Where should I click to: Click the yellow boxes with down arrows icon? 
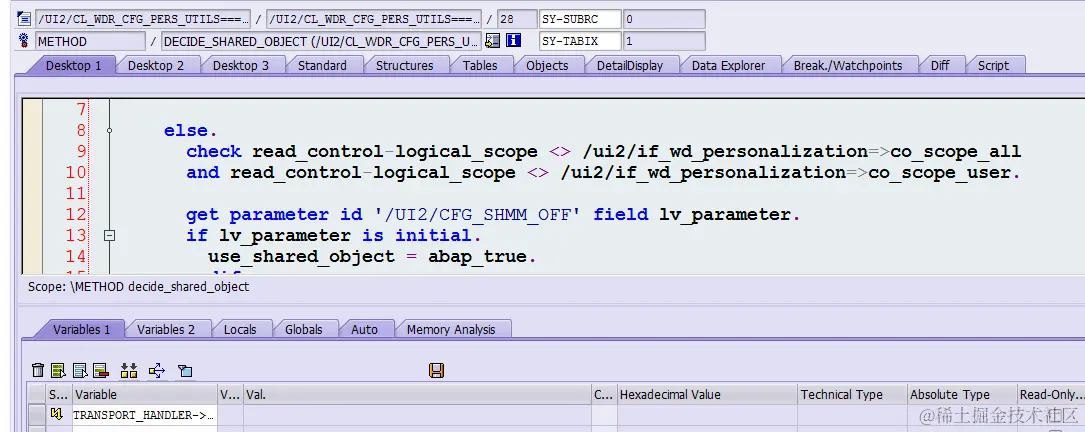pos(129,370)
